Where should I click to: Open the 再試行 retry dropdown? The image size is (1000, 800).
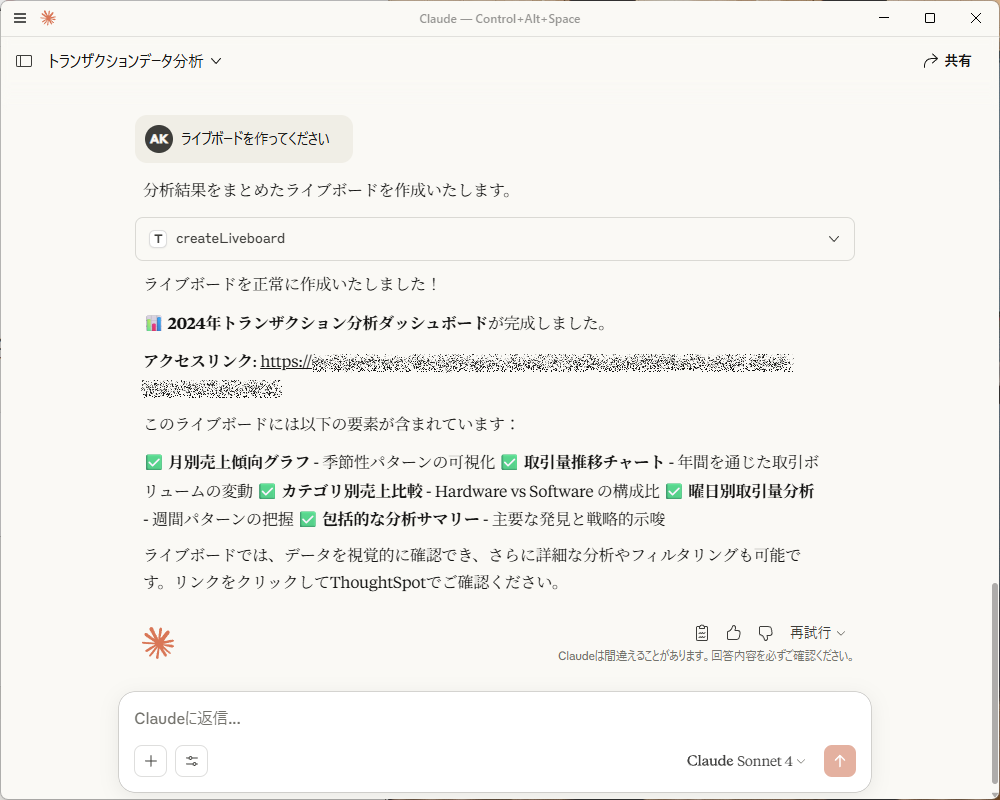click(817, 633)
